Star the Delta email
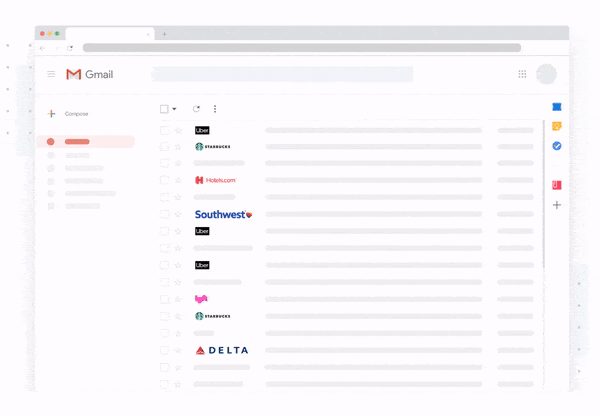 click(x=178, y=350)
